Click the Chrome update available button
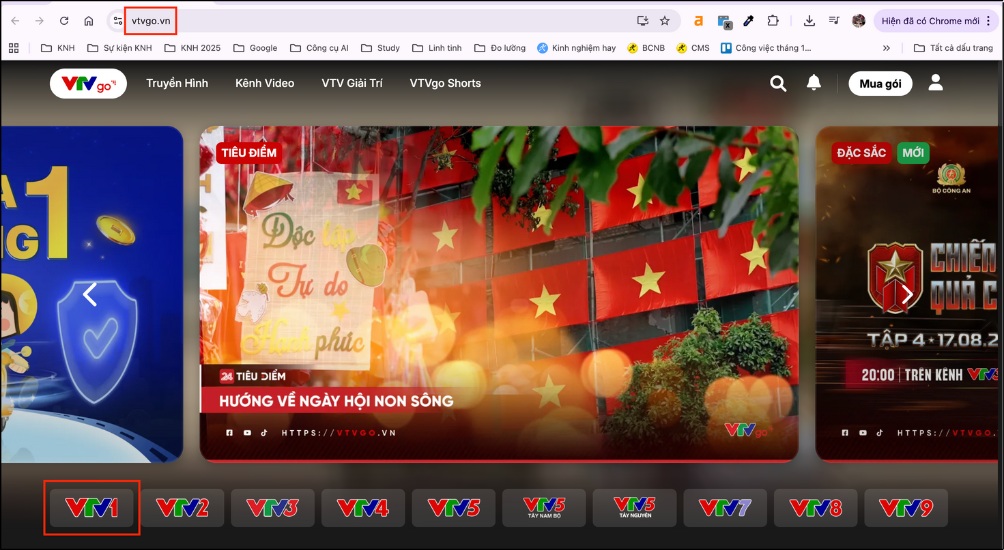The width and height of the screenshot is (1004, 550). click(x=931, y=21)
